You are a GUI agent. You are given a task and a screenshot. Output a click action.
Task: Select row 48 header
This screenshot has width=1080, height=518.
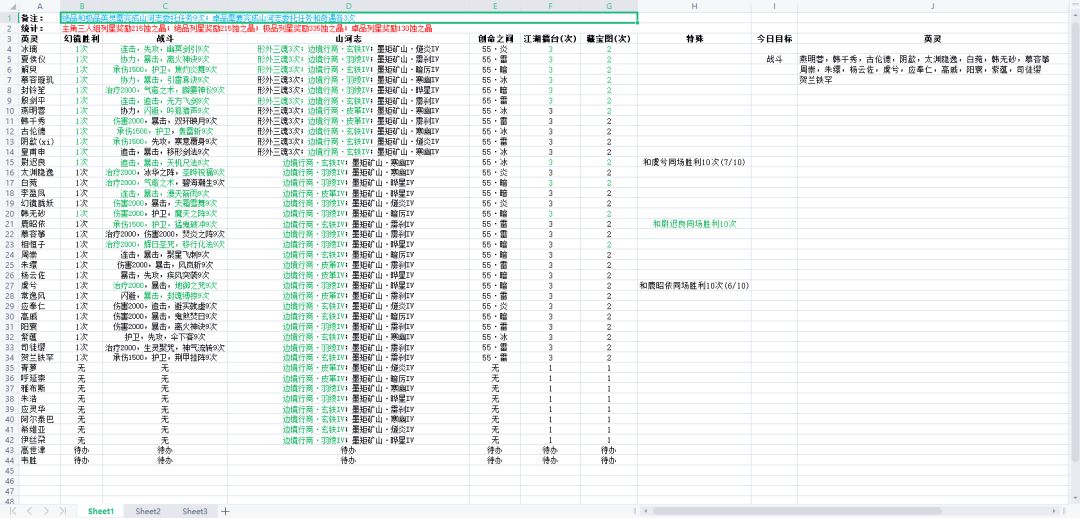pos(9,501)
